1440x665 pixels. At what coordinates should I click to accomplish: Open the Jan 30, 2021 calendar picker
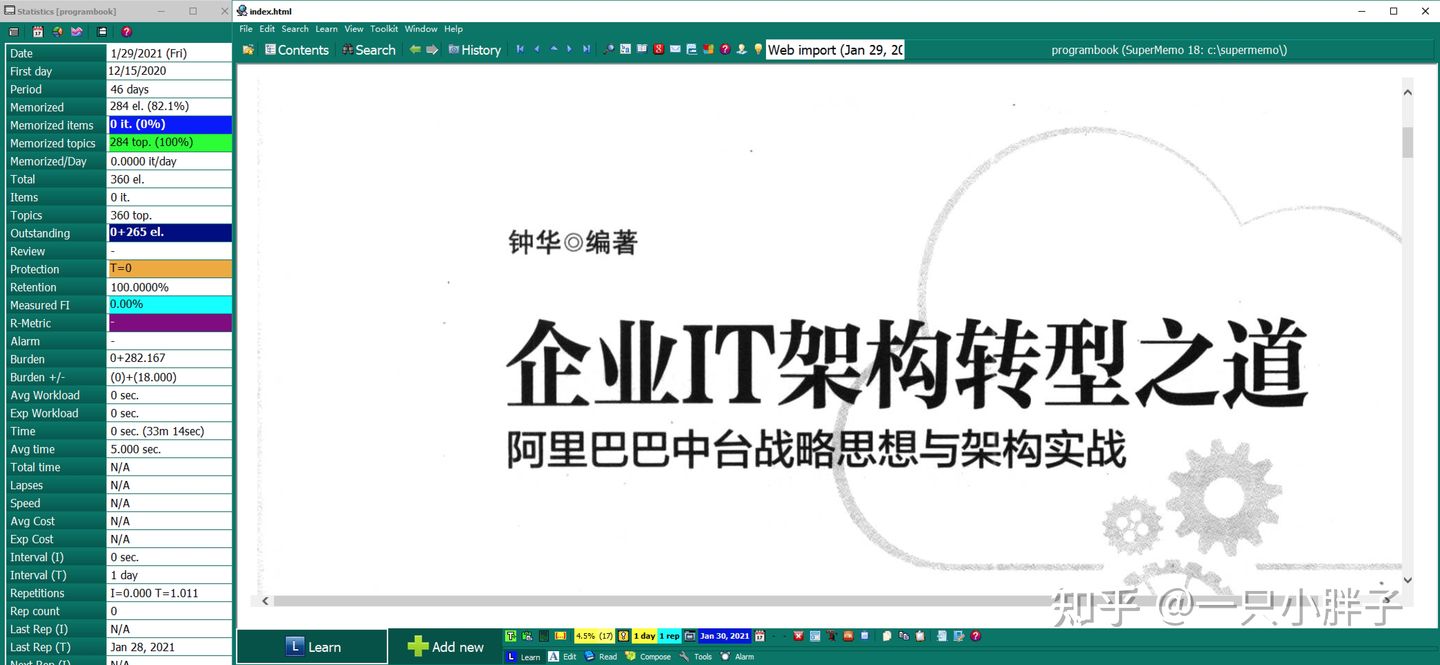coord(760,636)
